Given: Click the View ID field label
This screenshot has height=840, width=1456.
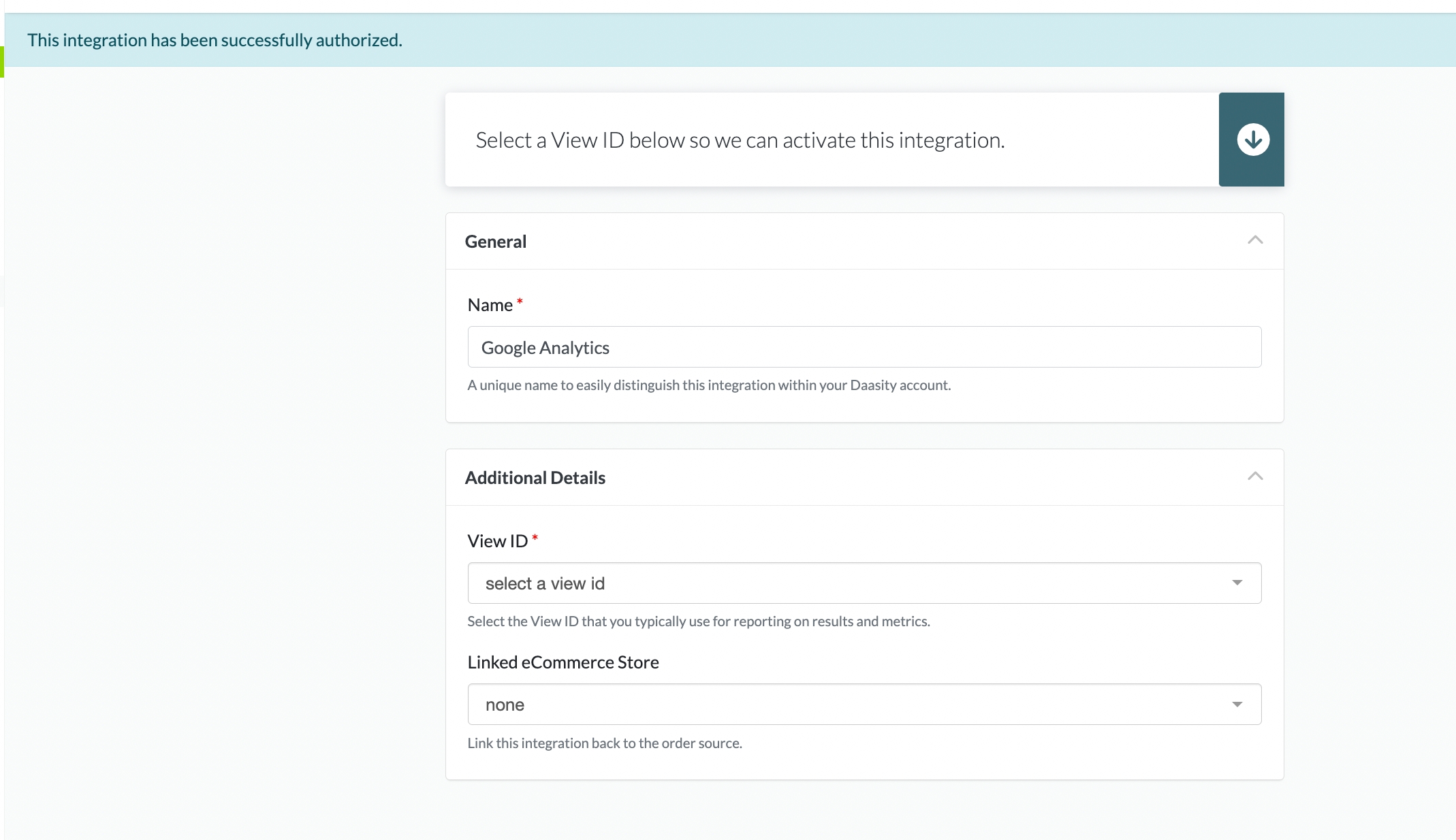Looking at the screenshot, I should 497,541.
